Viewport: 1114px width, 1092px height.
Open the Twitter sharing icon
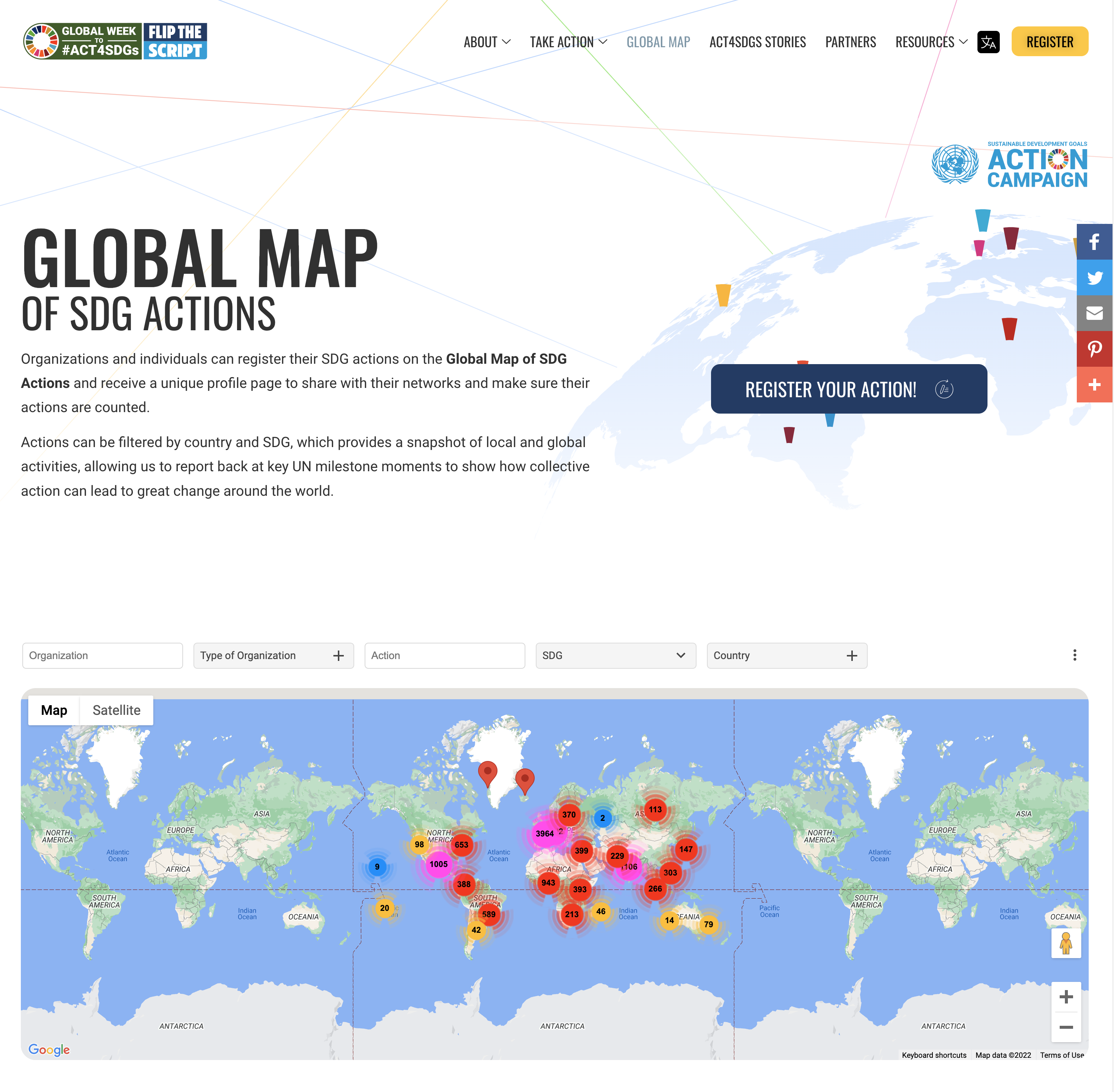(1095, 277)
